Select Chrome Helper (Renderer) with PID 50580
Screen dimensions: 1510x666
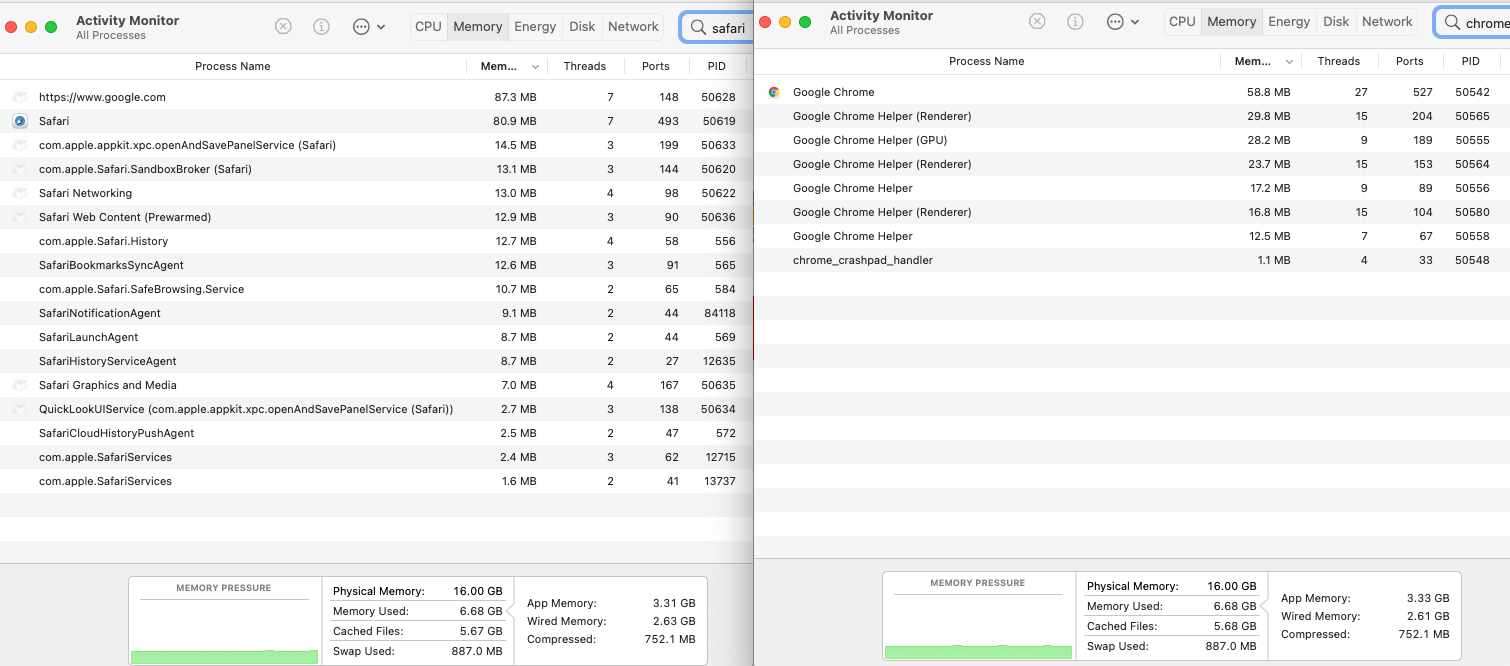pos(1131,212)
